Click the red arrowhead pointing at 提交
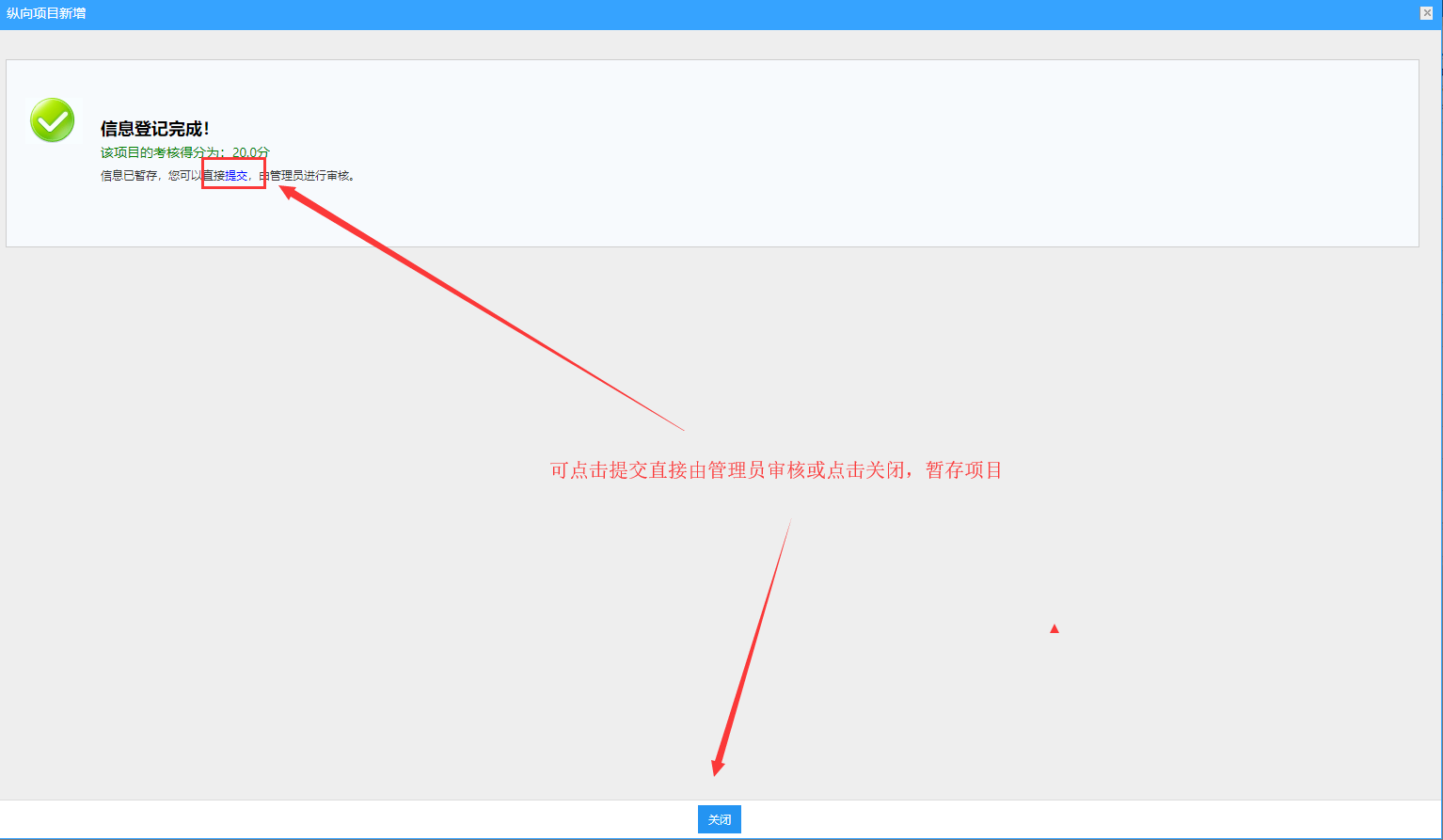This screenshot has width=1443, height=840. click(288, 192)
